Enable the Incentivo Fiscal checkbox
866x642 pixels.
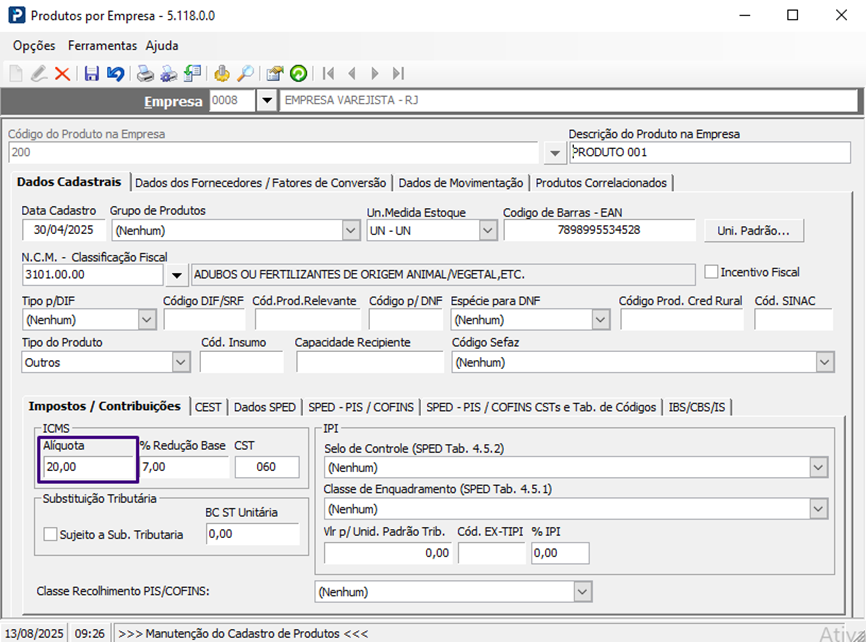[712, 272]
